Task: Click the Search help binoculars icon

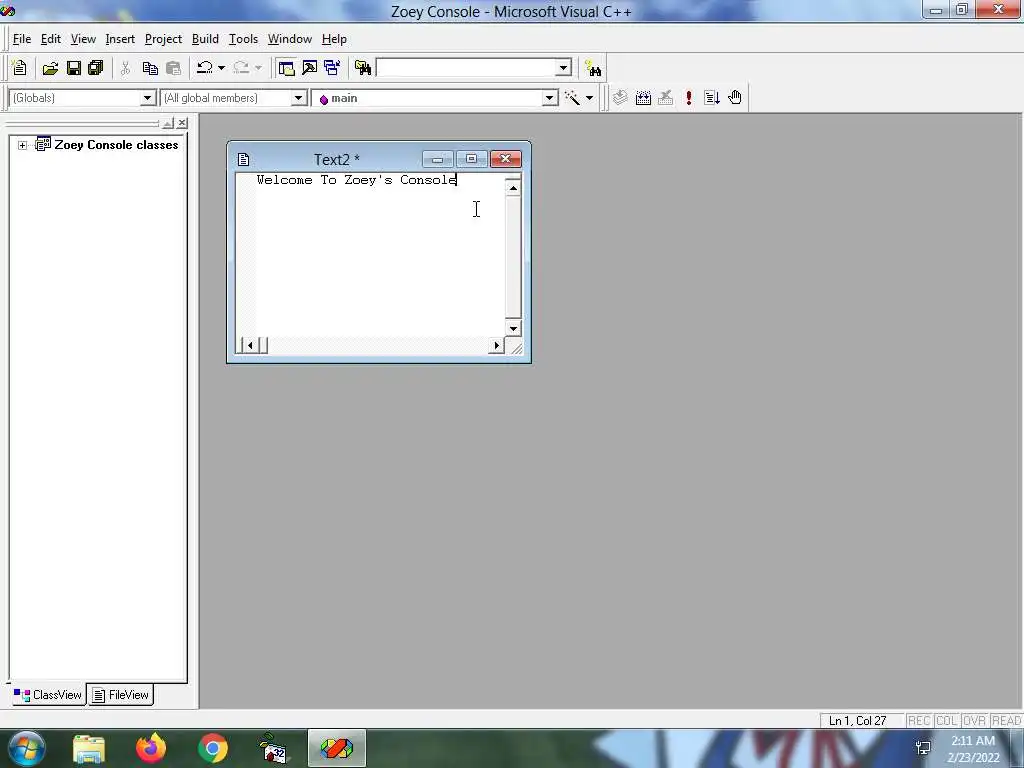Action: [x=593, y=68]
